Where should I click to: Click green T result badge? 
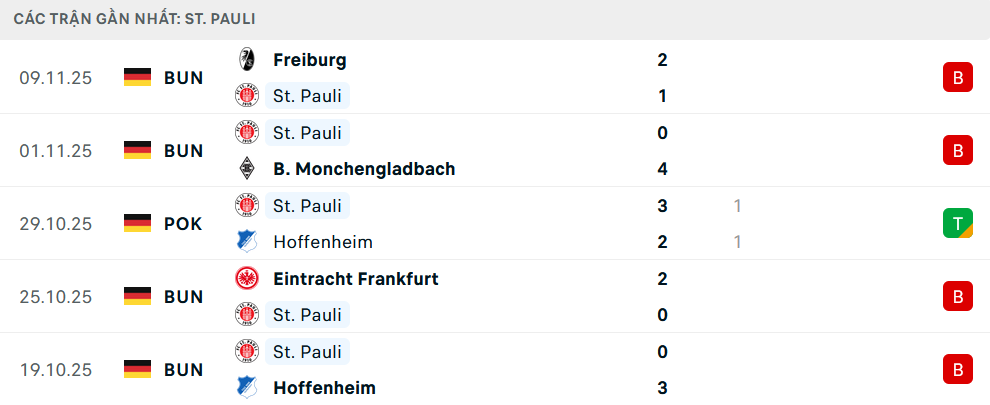(957, 224)
